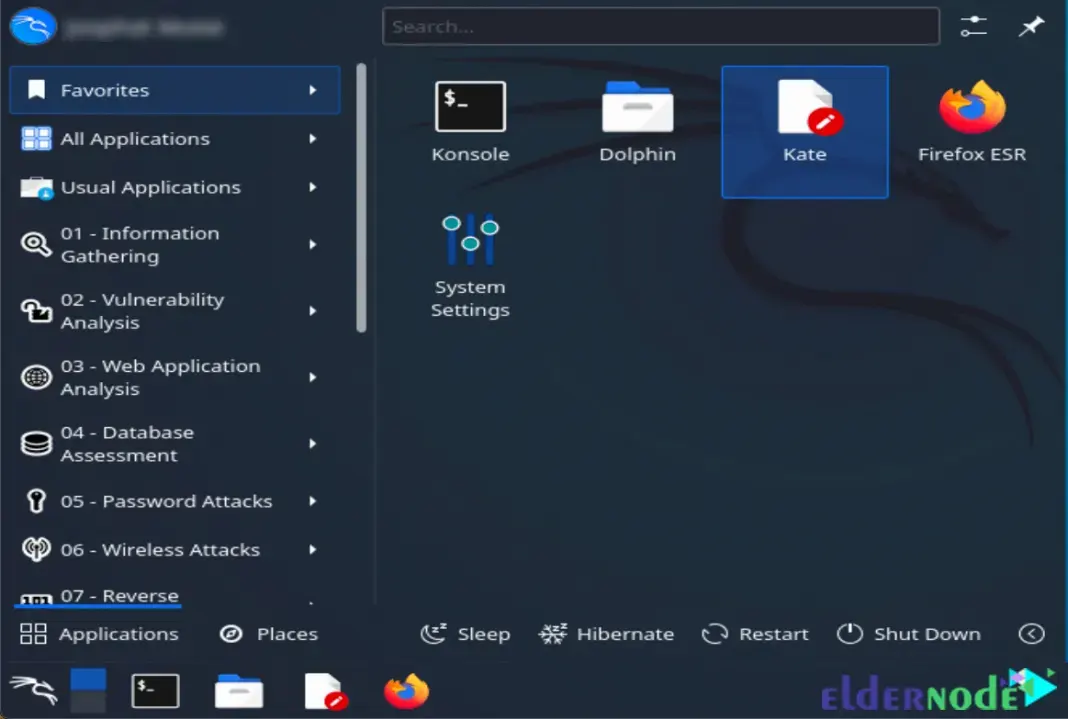
Task: Expand the Web Application Analysis submenu arrow
Action: click(x=313, y=377)
